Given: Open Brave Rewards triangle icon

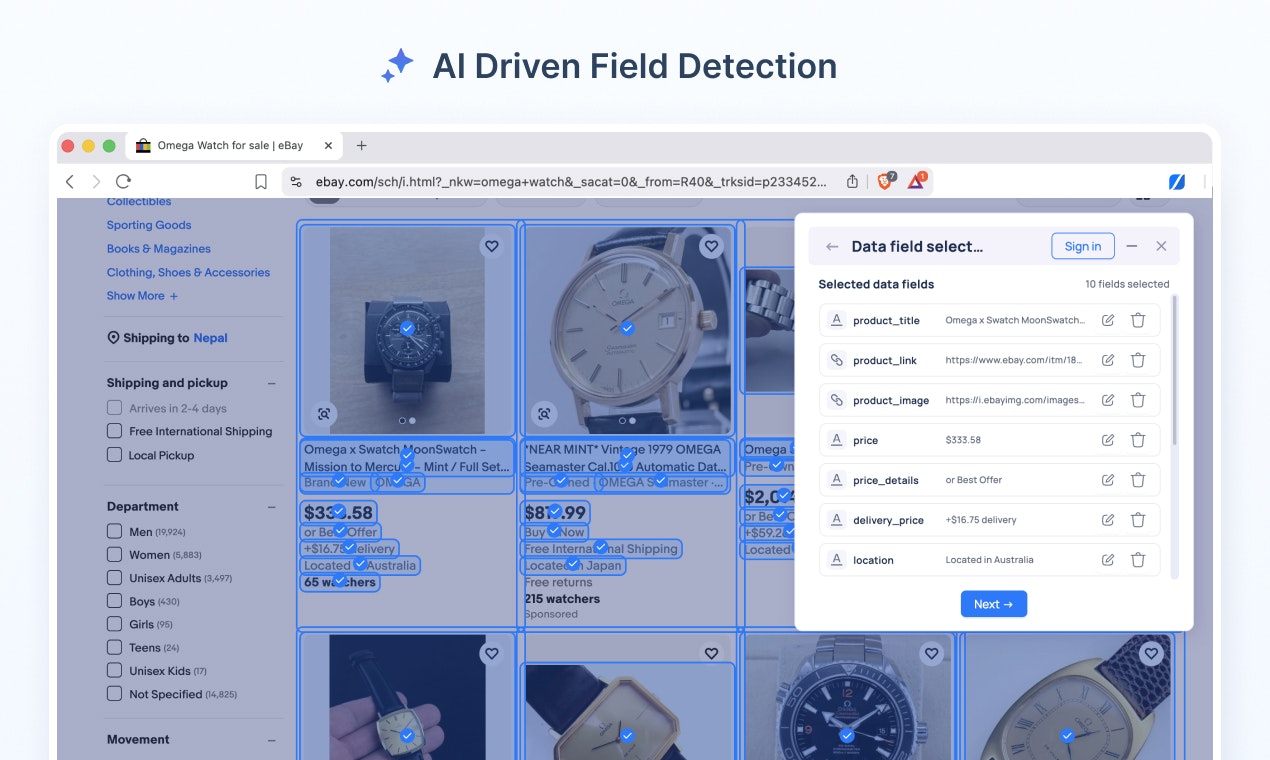Looking at the screenshot, I should click(916, 181).
